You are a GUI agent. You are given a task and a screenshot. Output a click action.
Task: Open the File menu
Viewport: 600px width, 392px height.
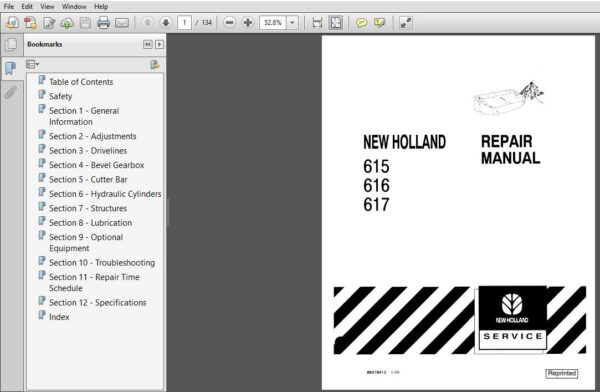point(8,7)
